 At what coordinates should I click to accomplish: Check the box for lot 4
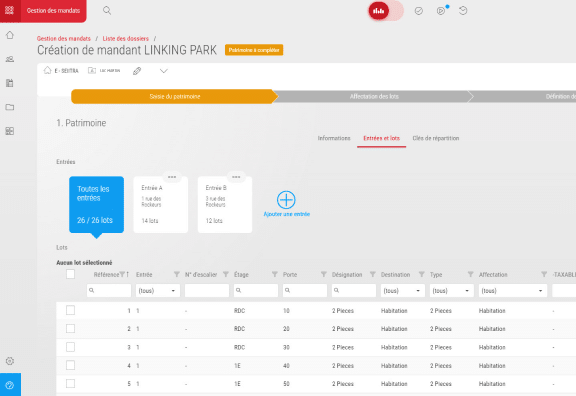(71, 365)
